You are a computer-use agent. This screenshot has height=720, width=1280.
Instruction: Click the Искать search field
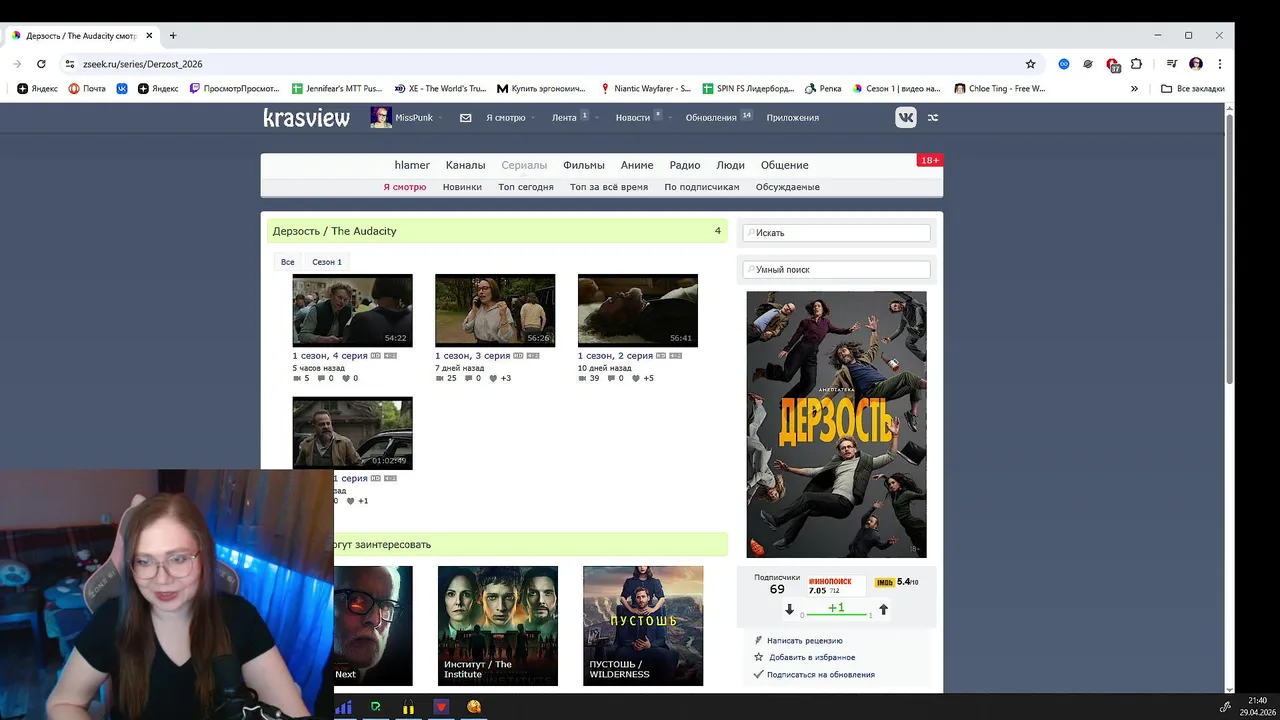point(837,233)
